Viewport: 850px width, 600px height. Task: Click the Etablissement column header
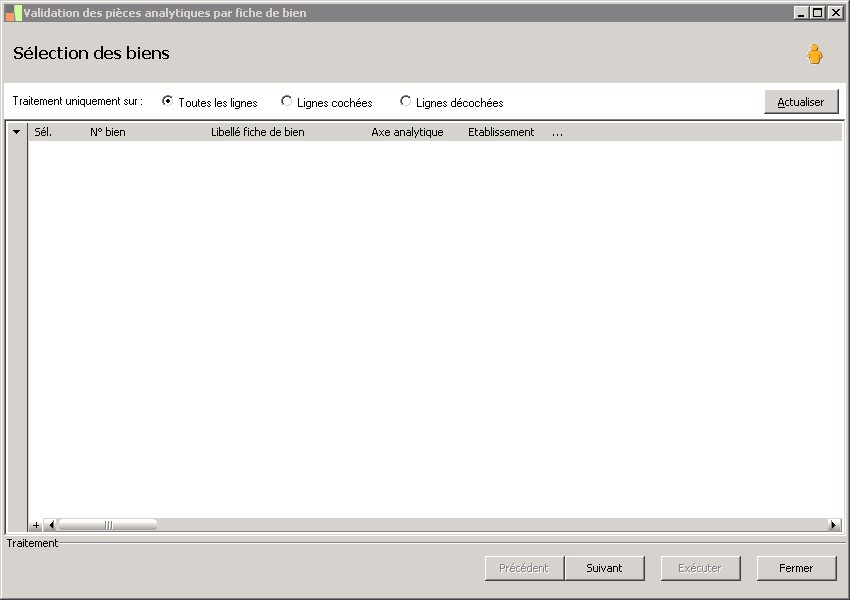(x=501, y=132)
